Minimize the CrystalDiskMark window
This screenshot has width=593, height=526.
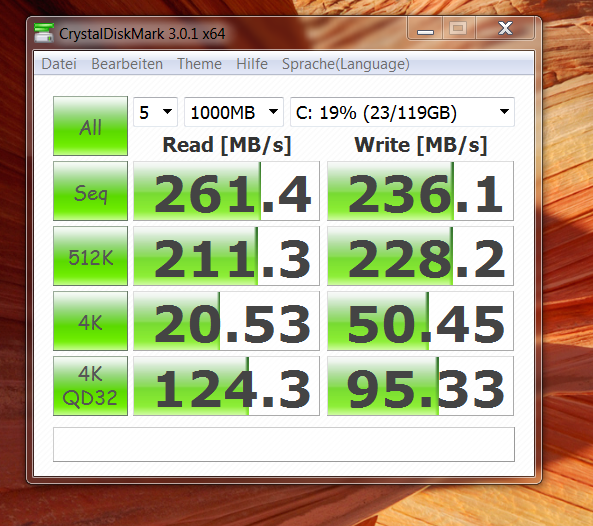(425, 28)
